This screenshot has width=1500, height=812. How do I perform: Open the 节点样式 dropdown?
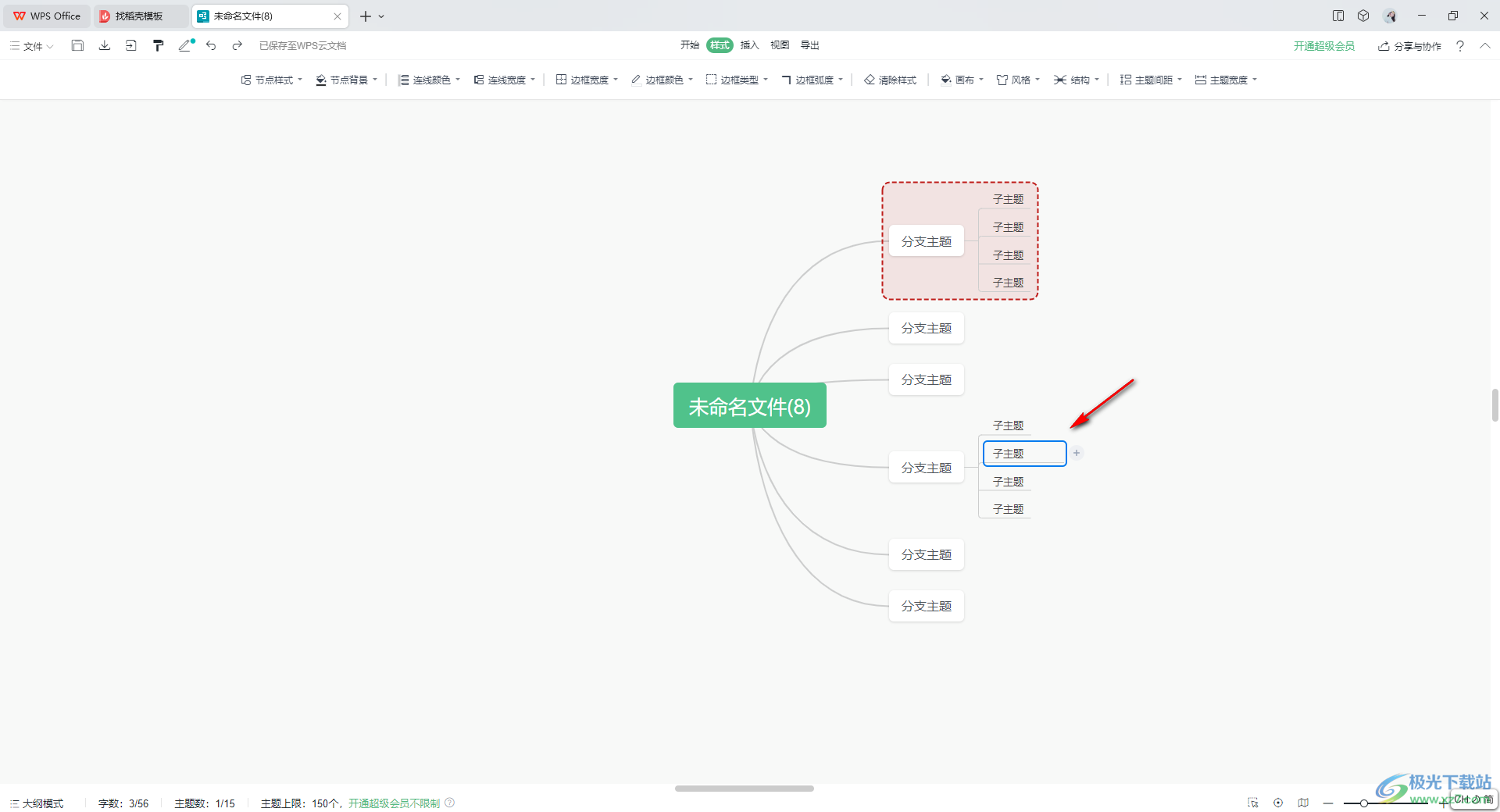[x=272, y=80]
